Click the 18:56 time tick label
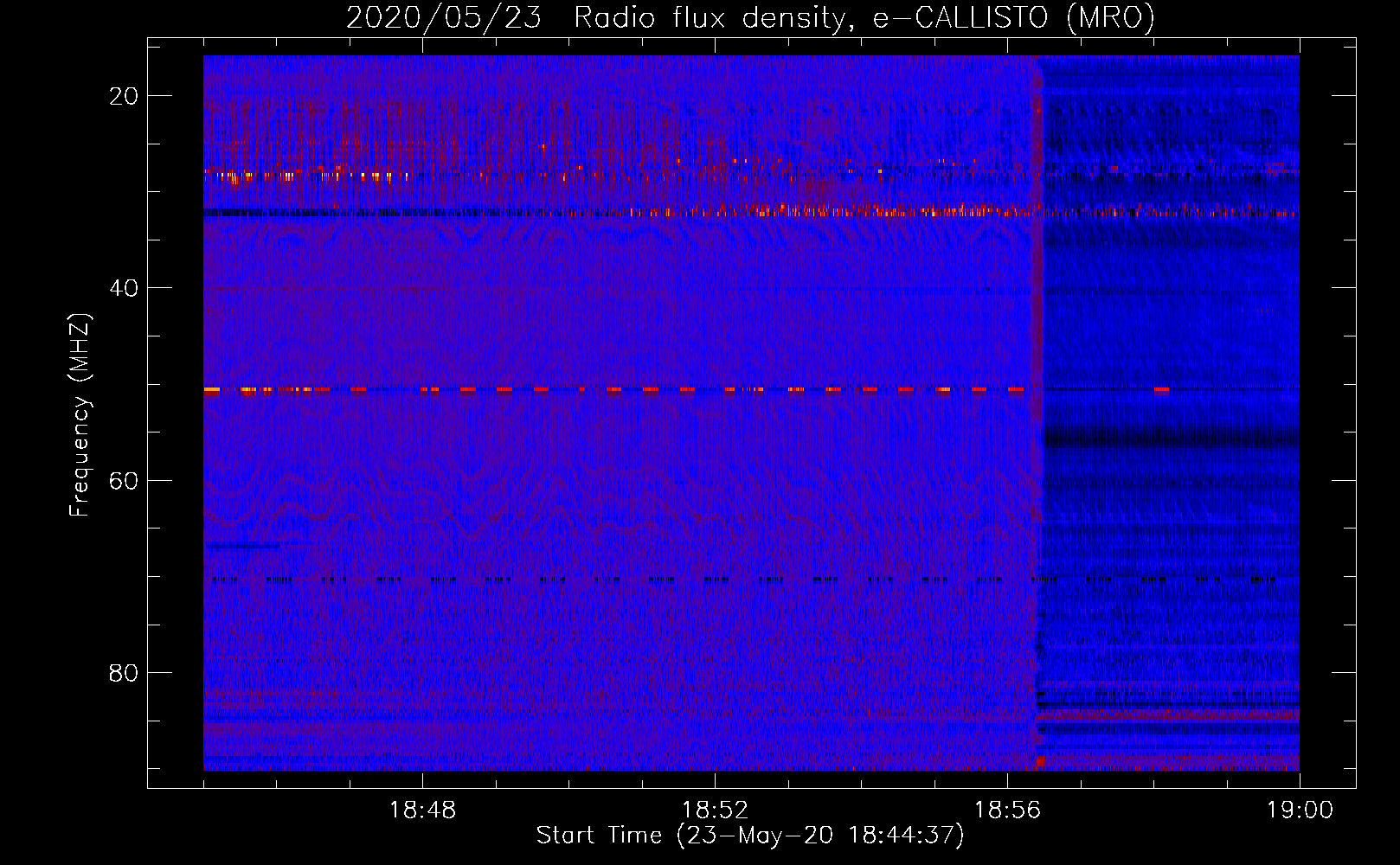The image size is (1400, 865). click(x=1007, y=811)
